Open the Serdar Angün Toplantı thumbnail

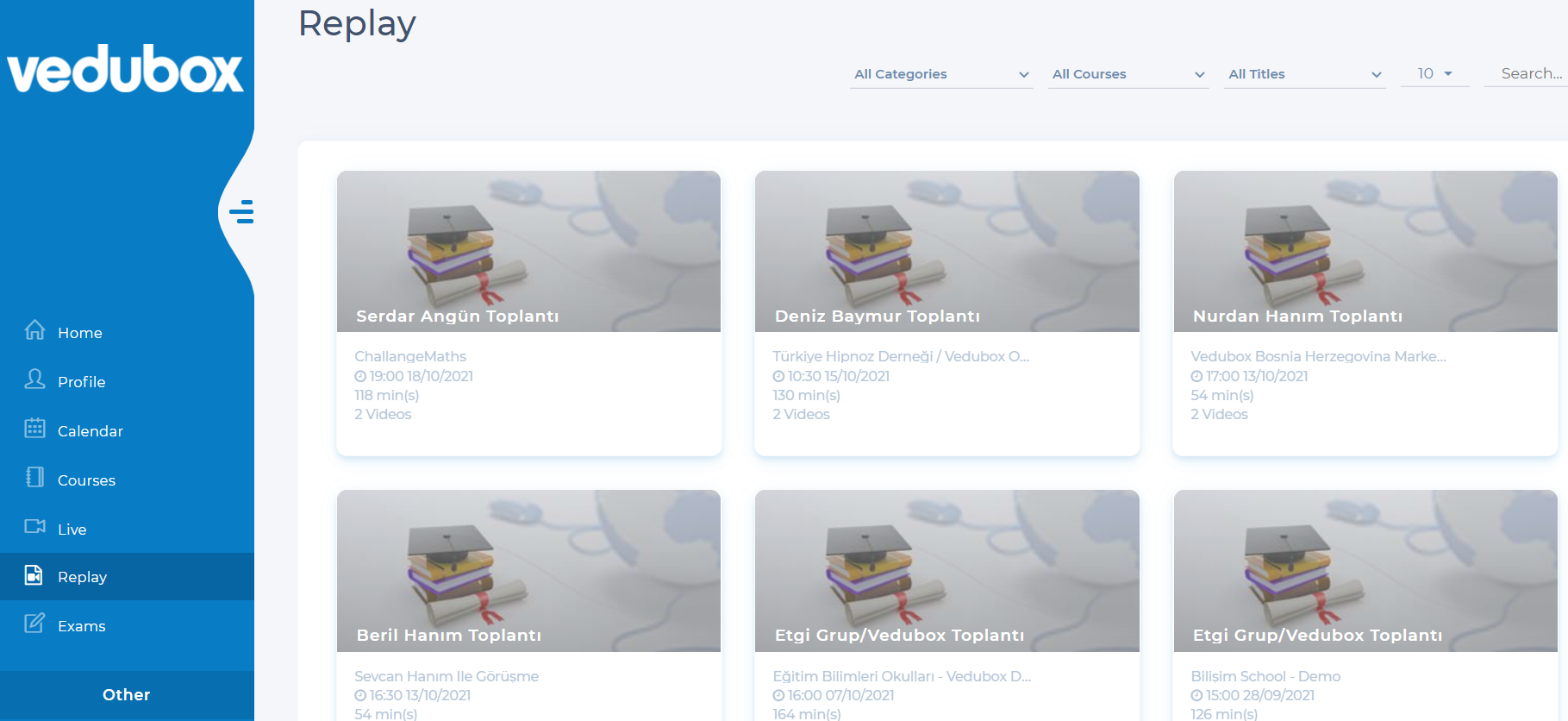pos(528,251)
